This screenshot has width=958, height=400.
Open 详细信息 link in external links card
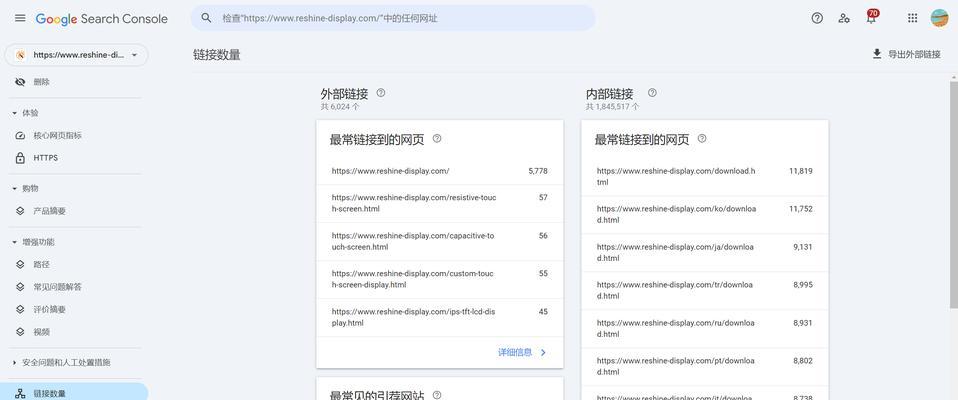515,352
